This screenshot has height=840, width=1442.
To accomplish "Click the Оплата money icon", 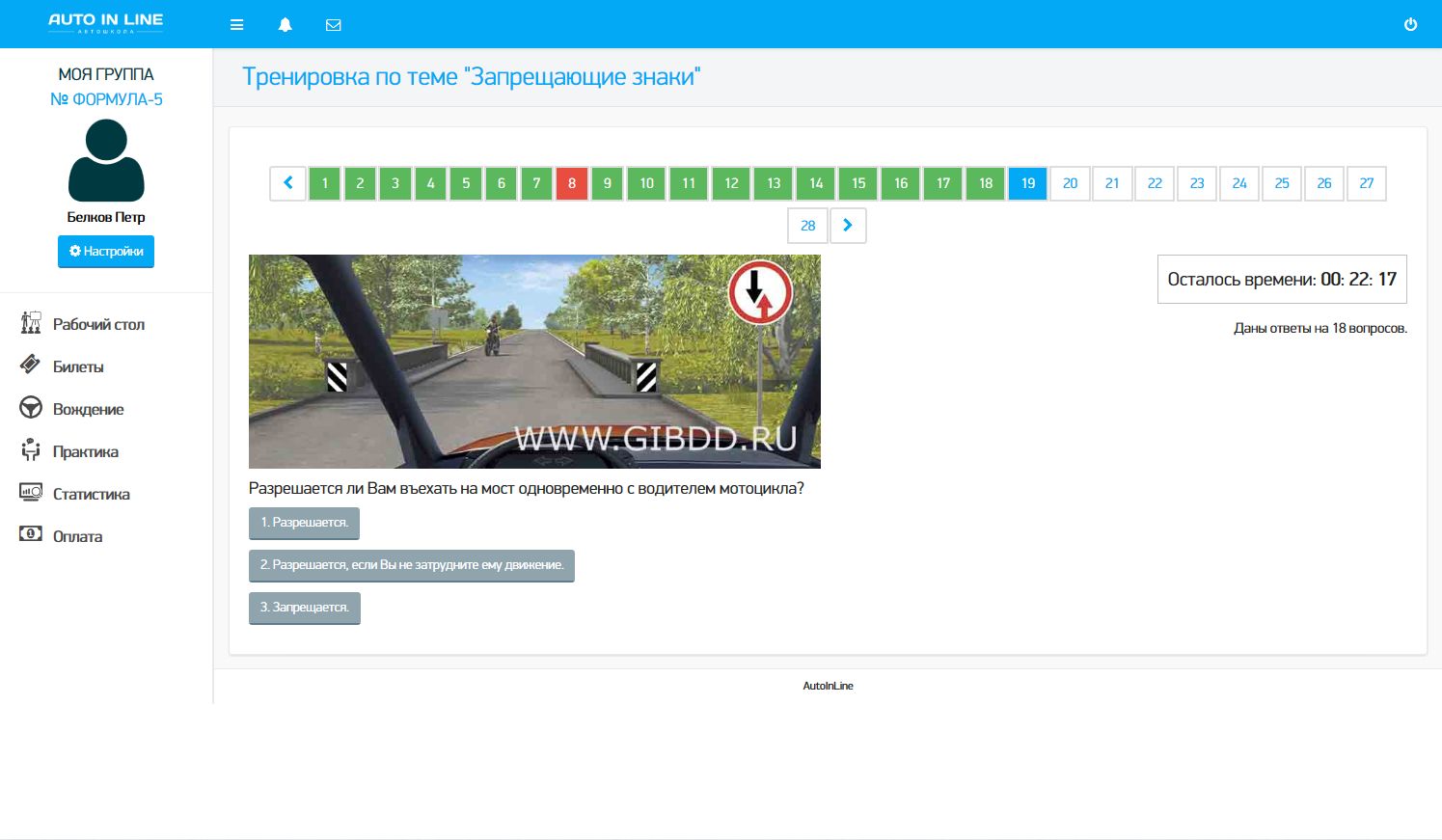I will 31,534.
